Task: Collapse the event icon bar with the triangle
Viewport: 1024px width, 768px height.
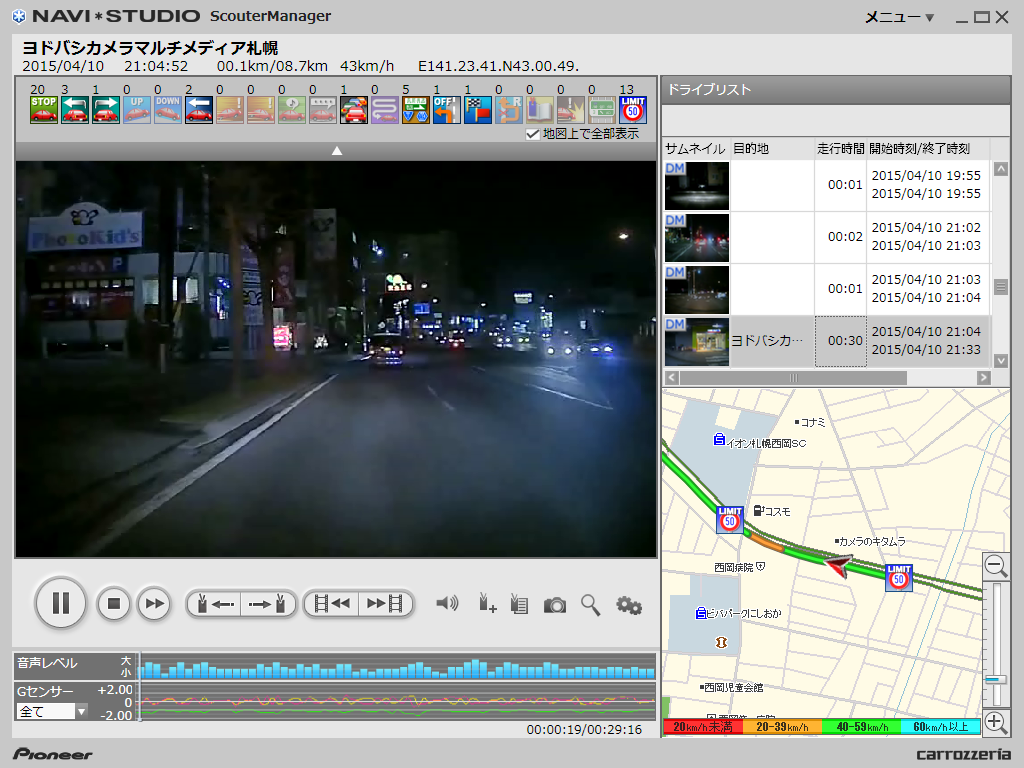Action: (x=337, y=151)
